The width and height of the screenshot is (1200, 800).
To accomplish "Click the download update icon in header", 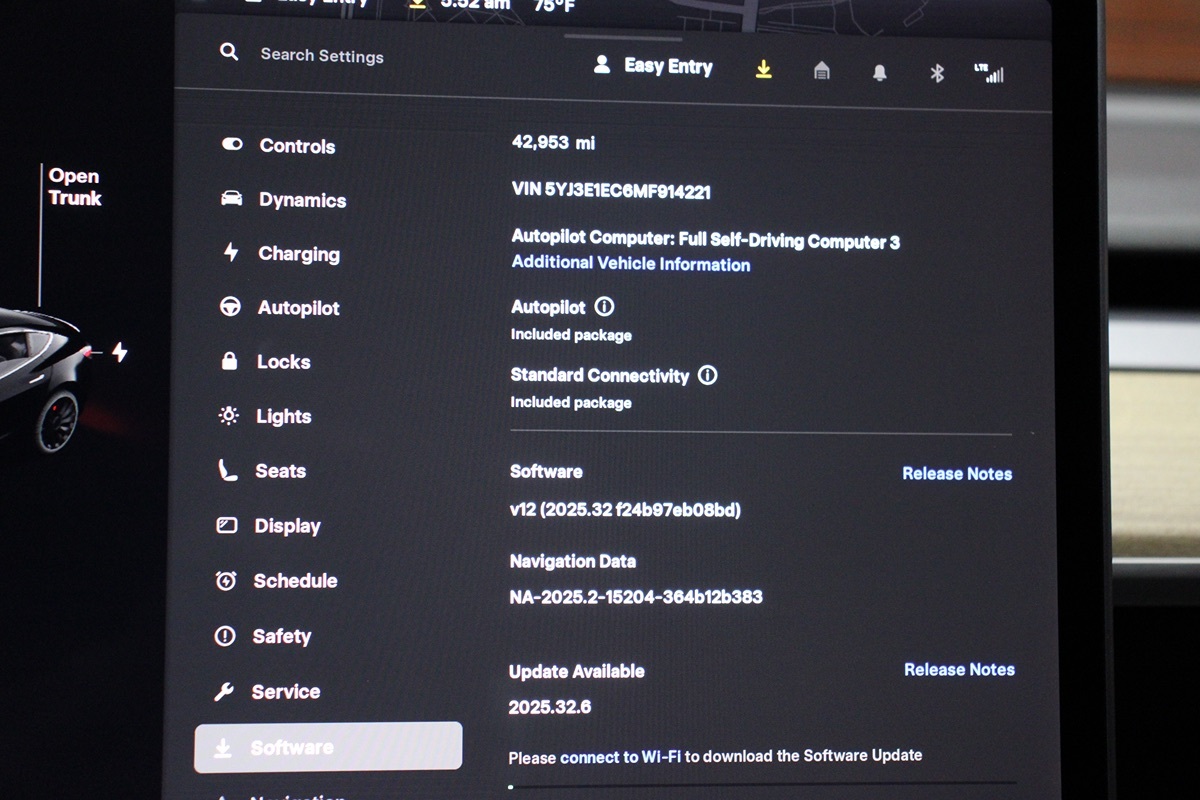I will [763, 69].
